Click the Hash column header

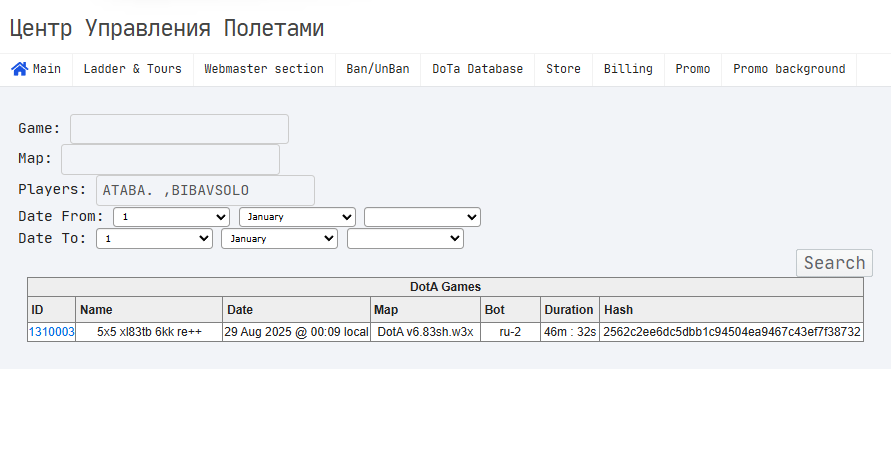(x=731, y=310)
